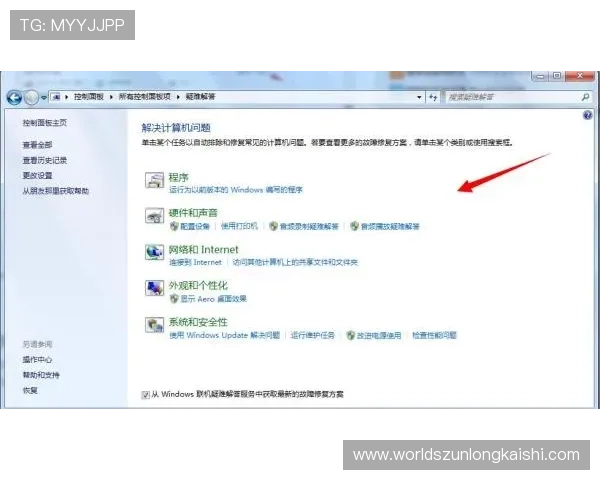Click the search magnifier icon
600x480 pixels.
click(x=585, y=97)
